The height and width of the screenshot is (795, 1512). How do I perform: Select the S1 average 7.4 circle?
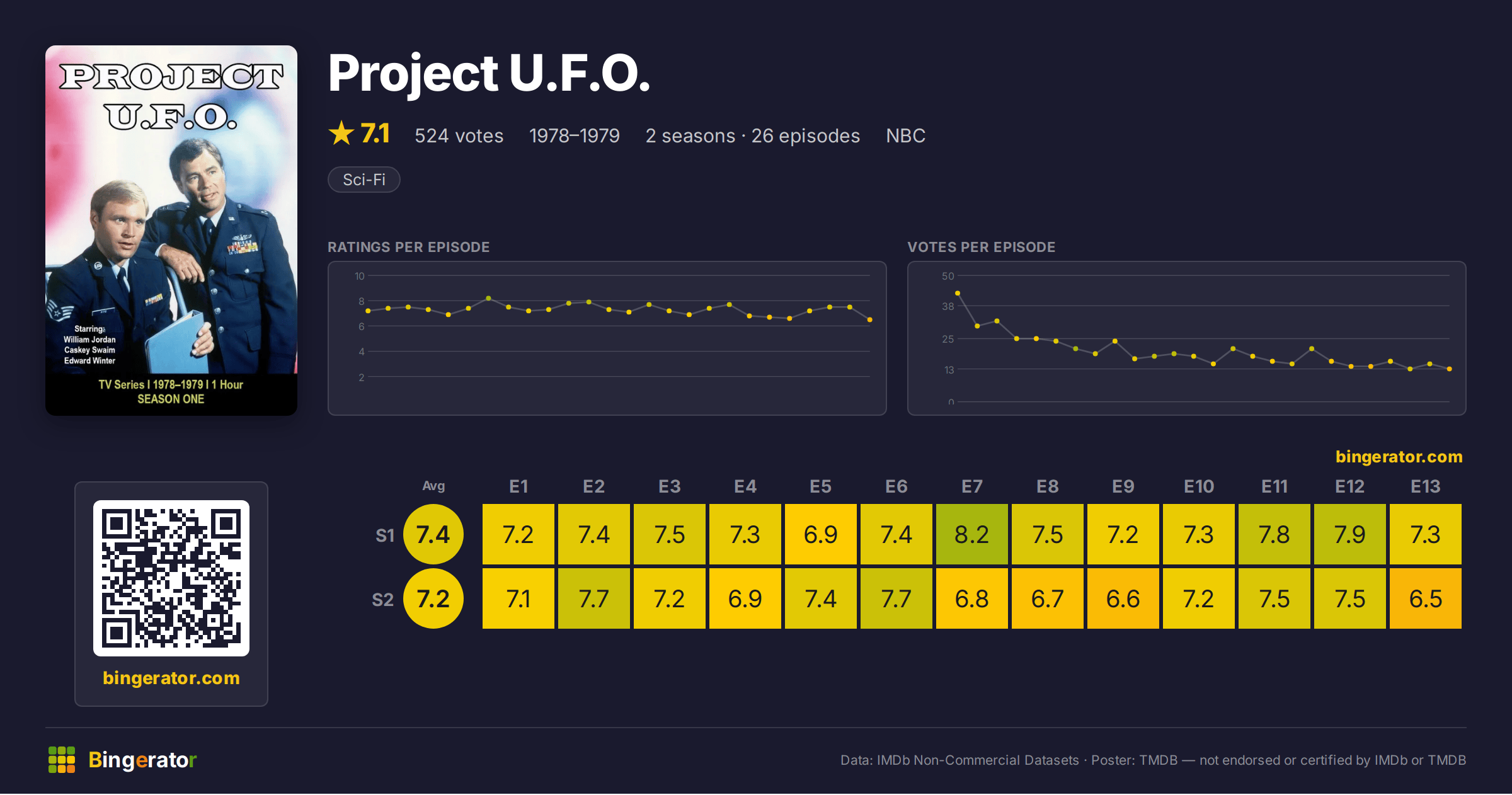tap(433, 534)
